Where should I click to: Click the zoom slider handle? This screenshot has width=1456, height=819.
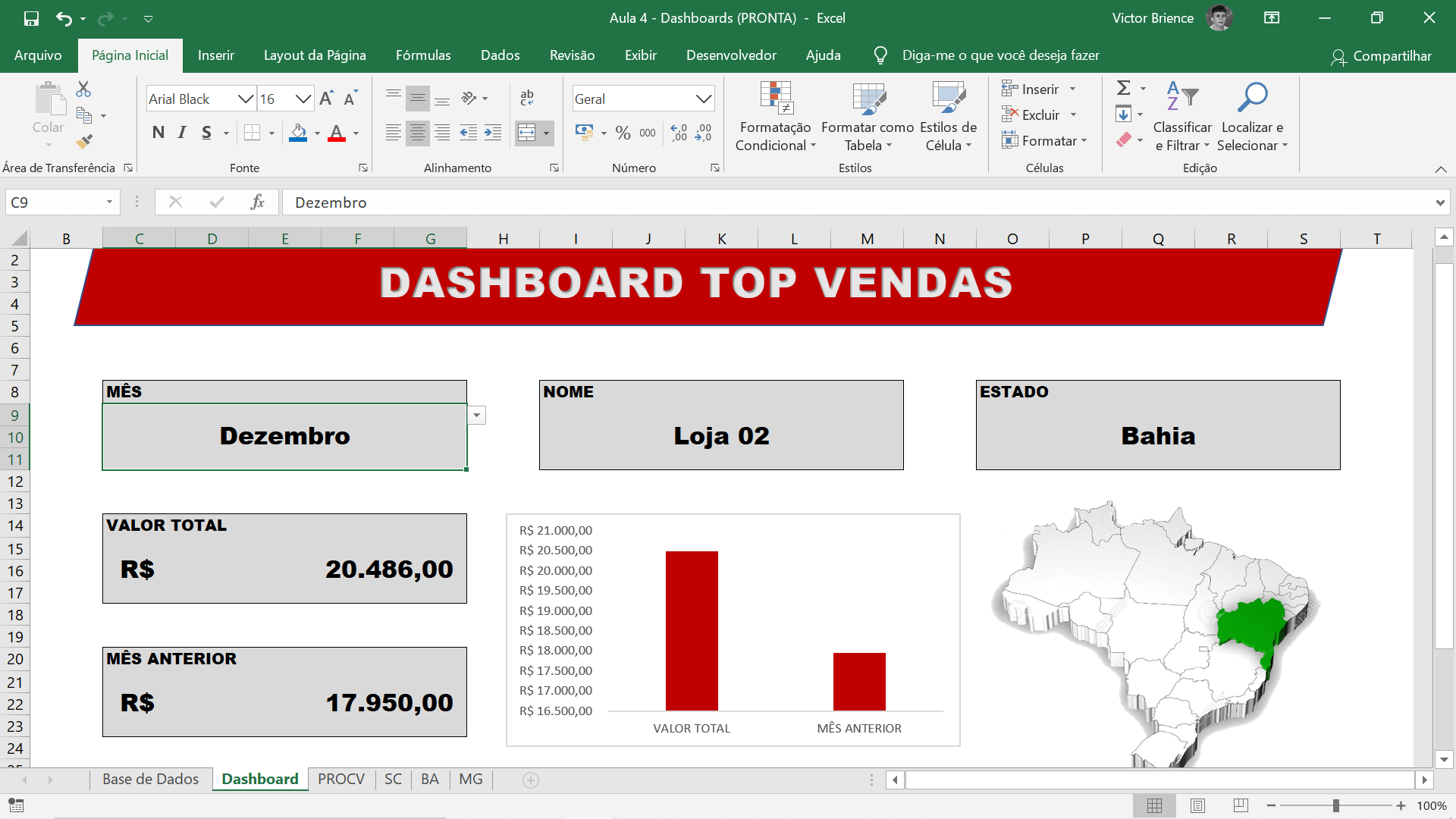(x=1336, y=805)
